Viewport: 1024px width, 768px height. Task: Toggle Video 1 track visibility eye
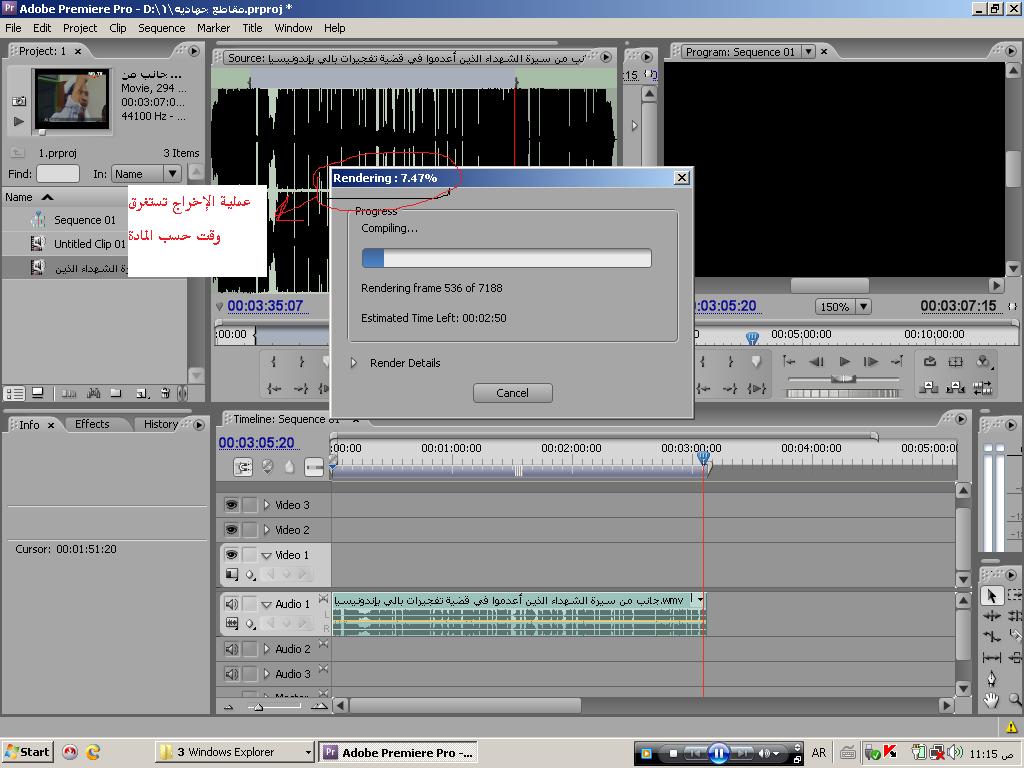(231, 555)
